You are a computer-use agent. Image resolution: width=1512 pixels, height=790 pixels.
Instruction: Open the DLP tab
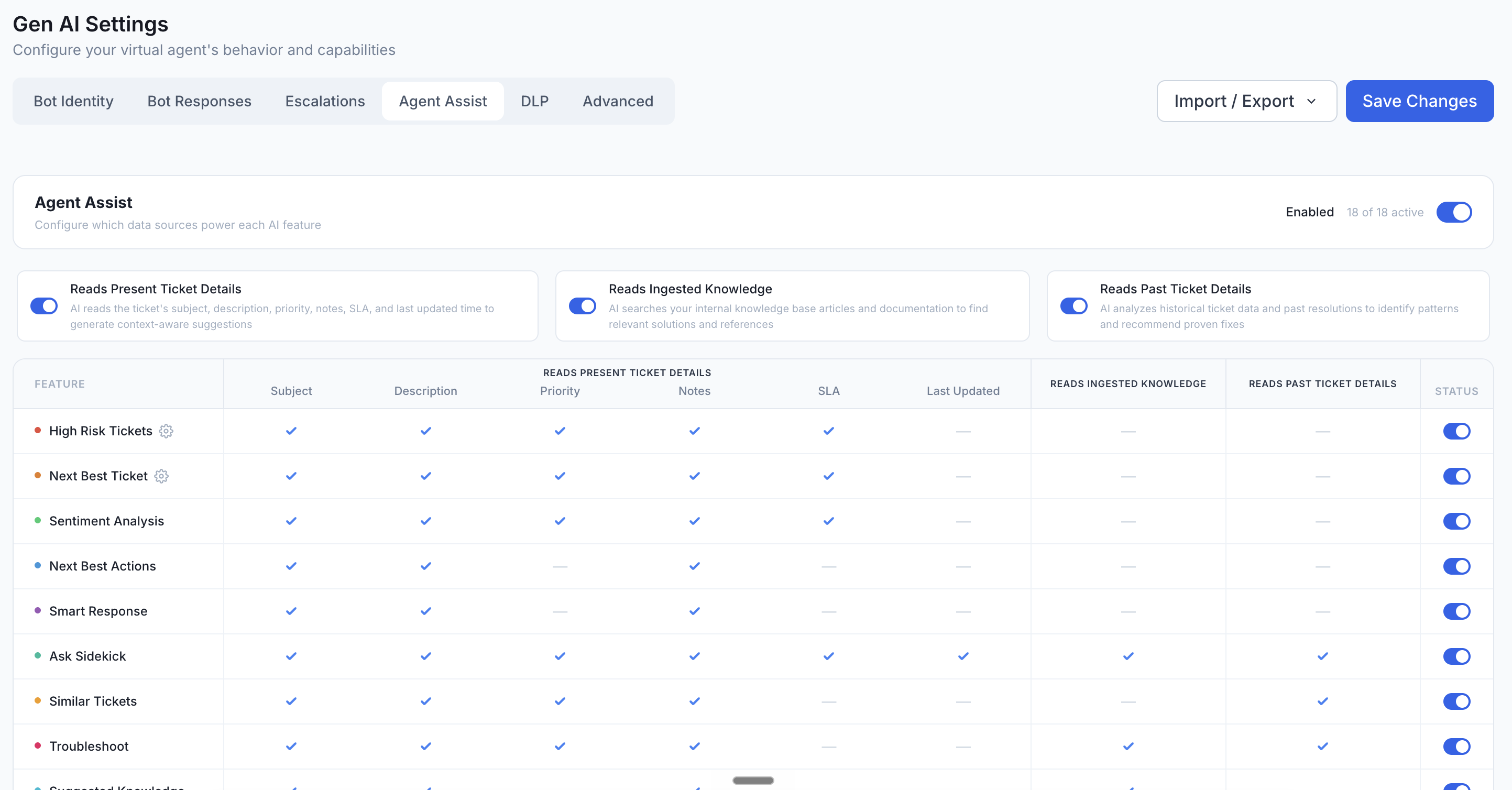click(x=535, y=101)
